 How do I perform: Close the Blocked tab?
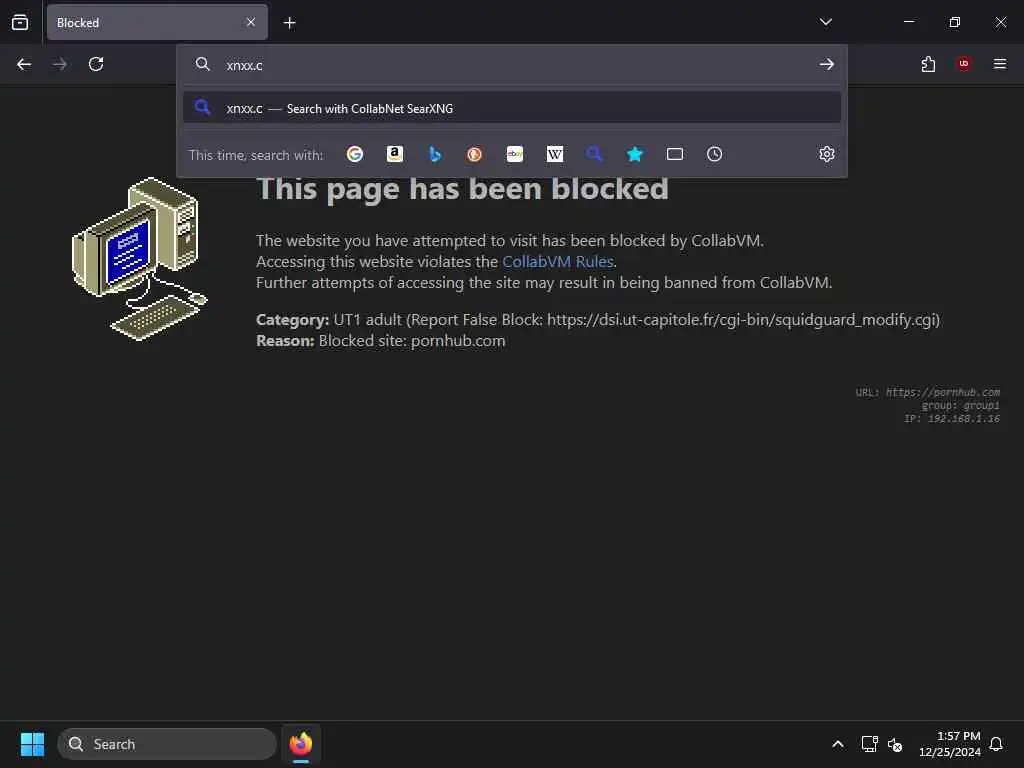[x=251, y=22]
